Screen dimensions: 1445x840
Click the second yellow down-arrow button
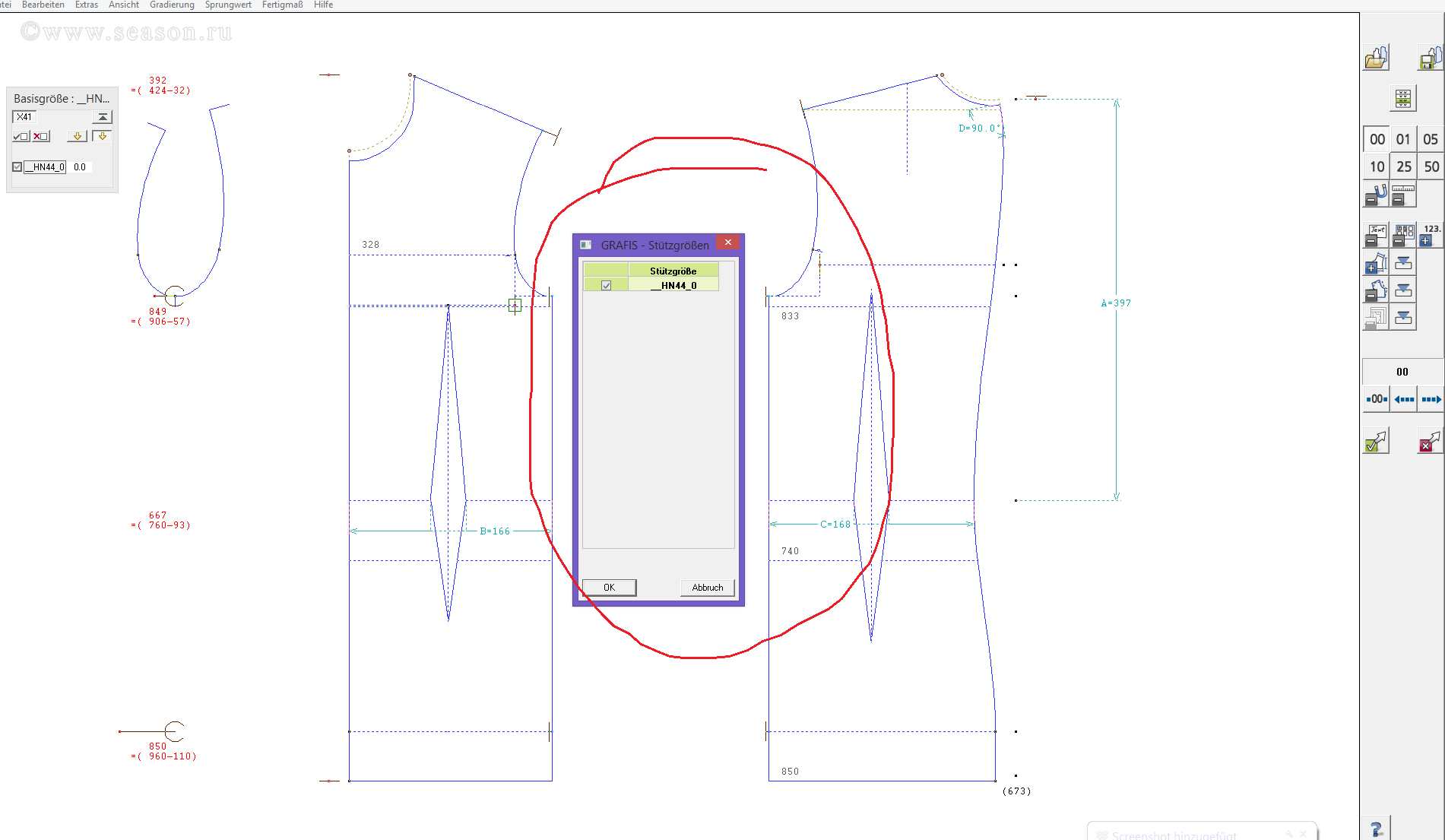coord(102,136)
